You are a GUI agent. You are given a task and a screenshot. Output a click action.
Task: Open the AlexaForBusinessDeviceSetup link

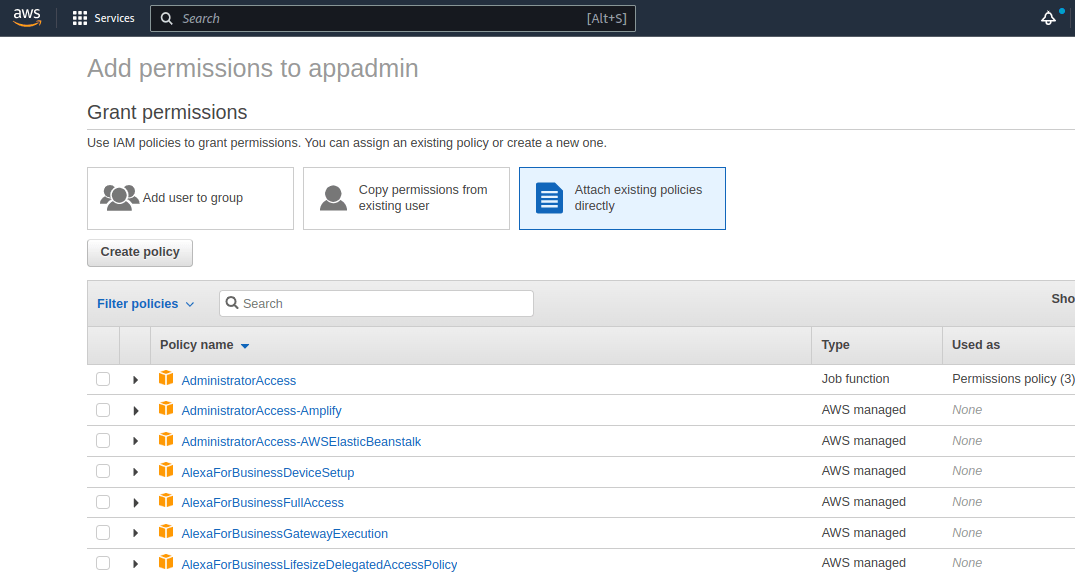267,472
